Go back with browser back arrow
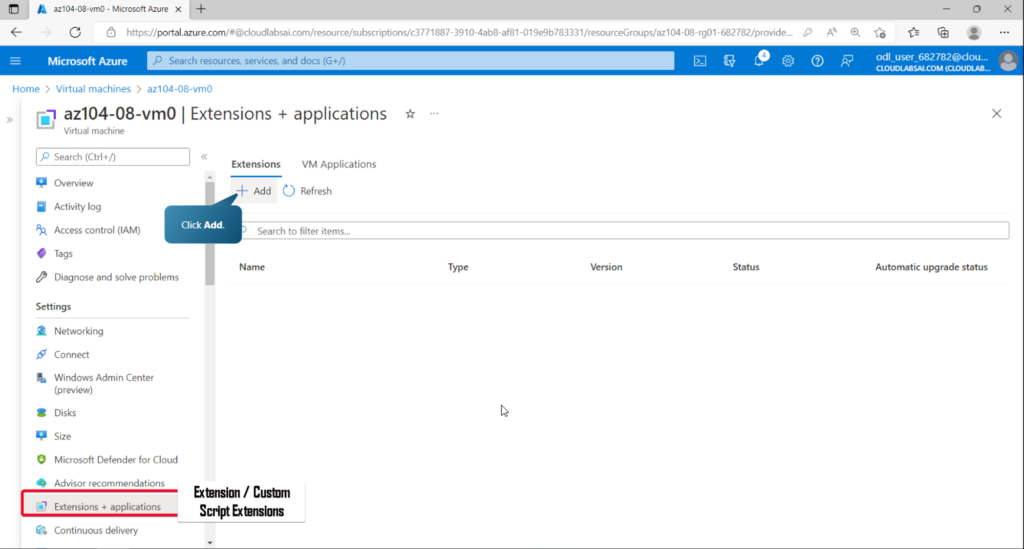 tap(16, 32)
